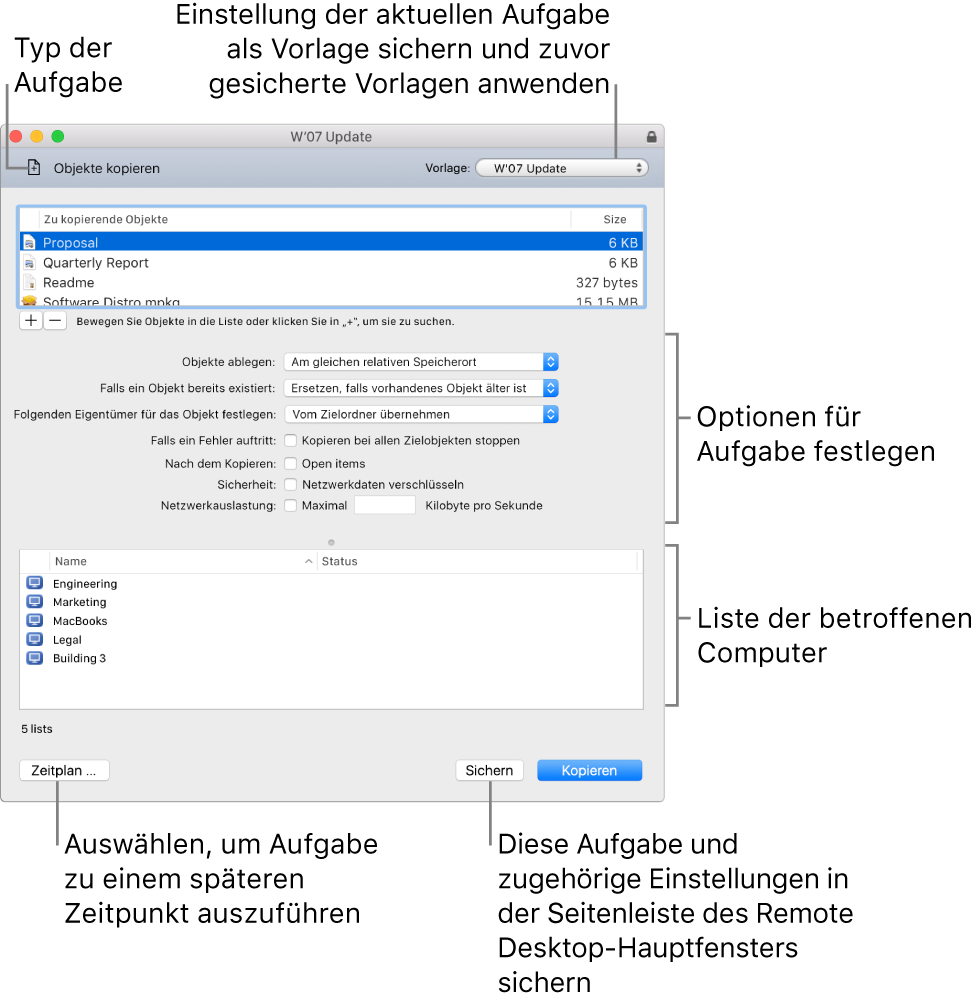Open the Objekte ablegen dropdown
The width and height of the screenshot is (976, 1005).
coord(423,362)
